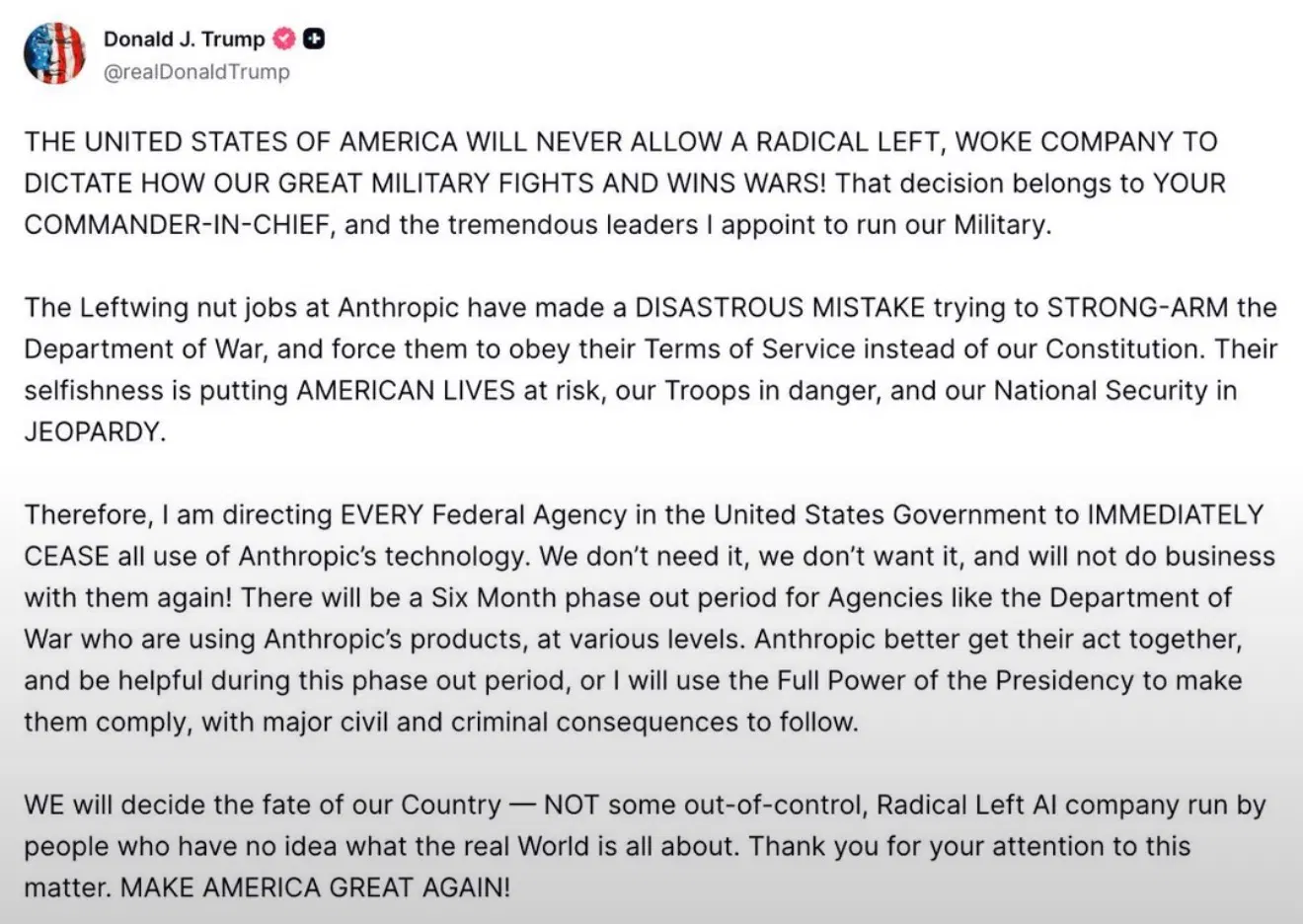Open the @realDonaldTrump handle link
Viewport: 1303px width, 924px height.
[196, 72]
